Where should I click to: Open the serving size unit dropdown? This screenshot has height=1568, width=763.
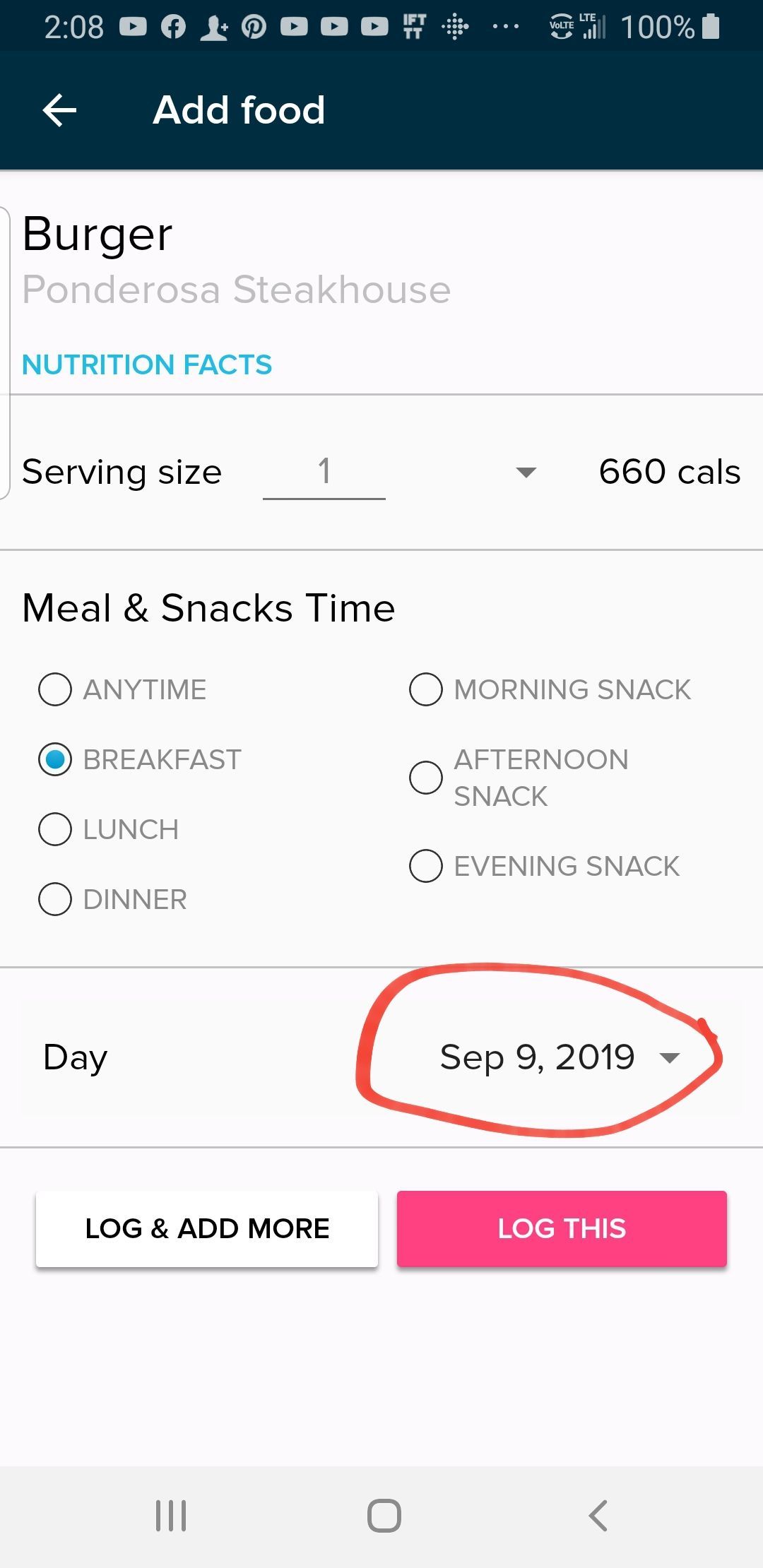click(526, 472)
